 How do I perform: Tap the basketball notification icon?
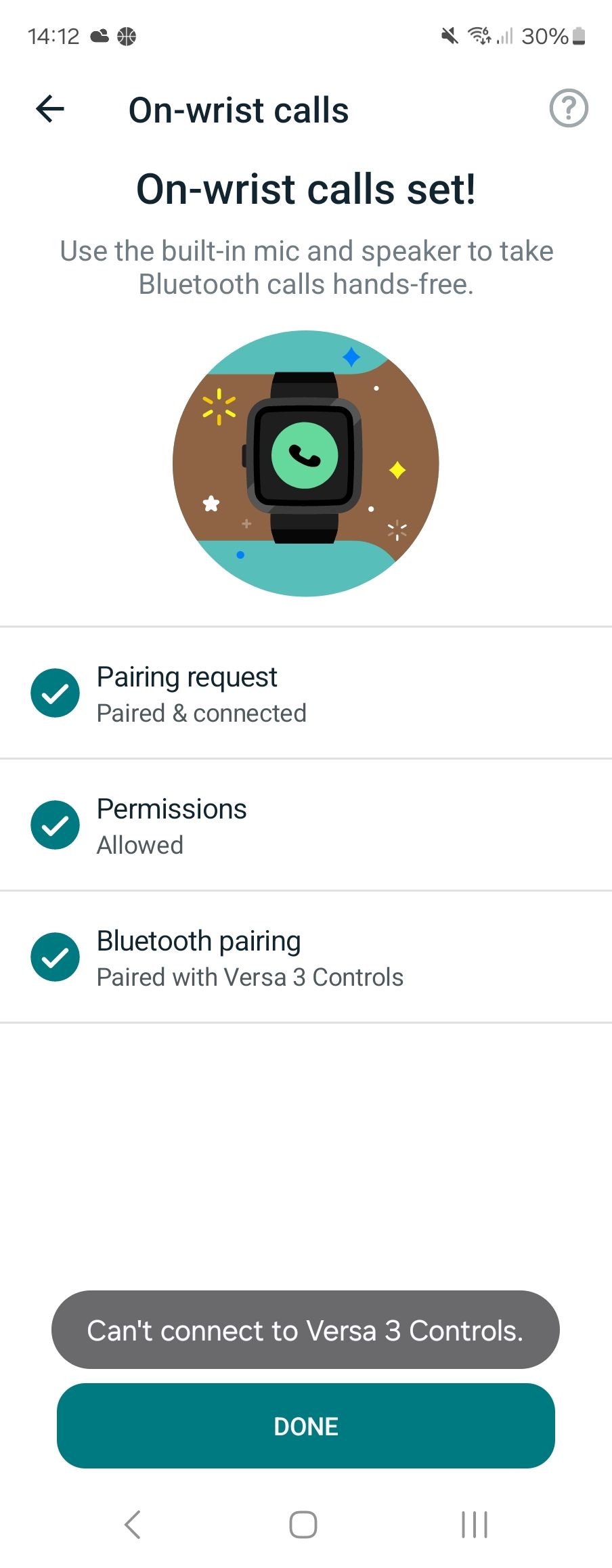coord(127,36)
